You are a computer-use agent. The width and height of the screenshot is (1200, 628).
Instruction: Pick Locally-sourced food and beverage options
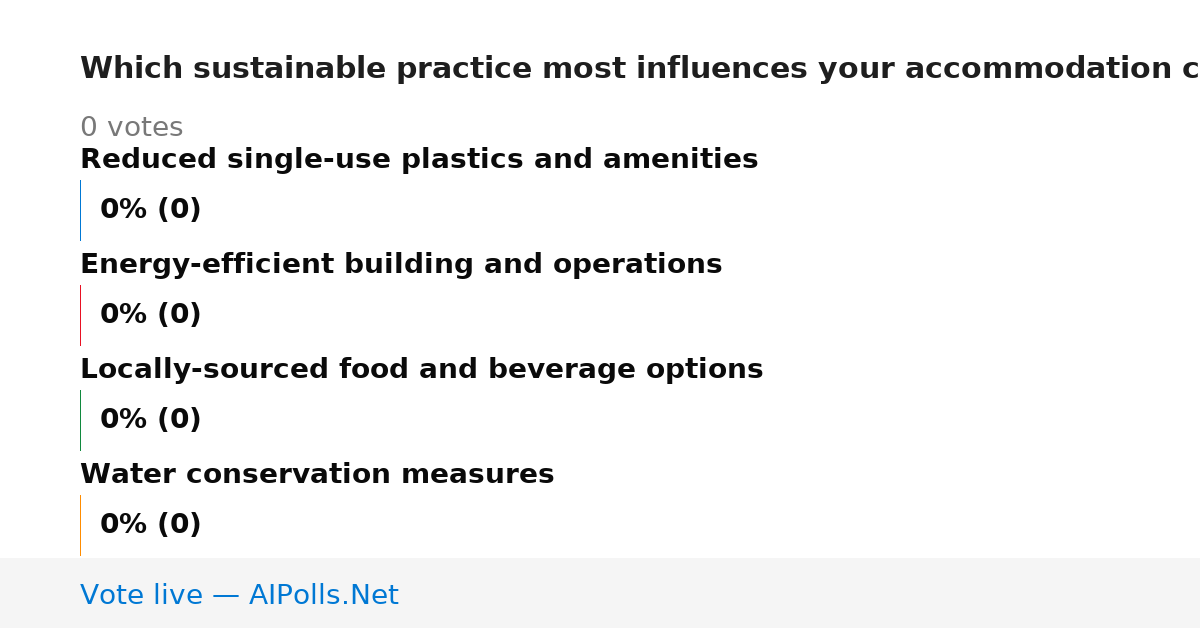click(421, 370)
